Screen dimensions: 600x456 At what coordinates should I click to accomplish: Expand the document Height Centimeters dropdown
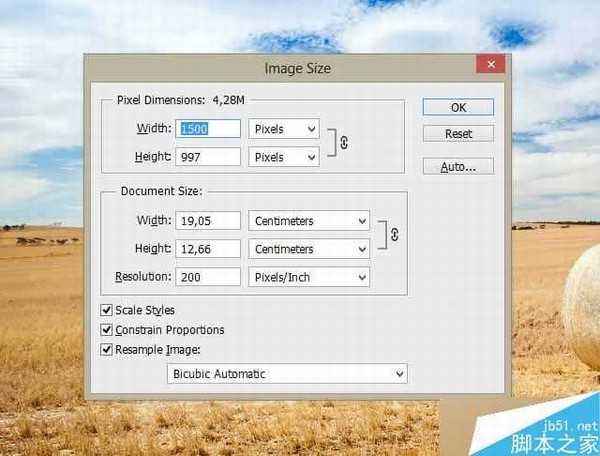pos(308,249)
